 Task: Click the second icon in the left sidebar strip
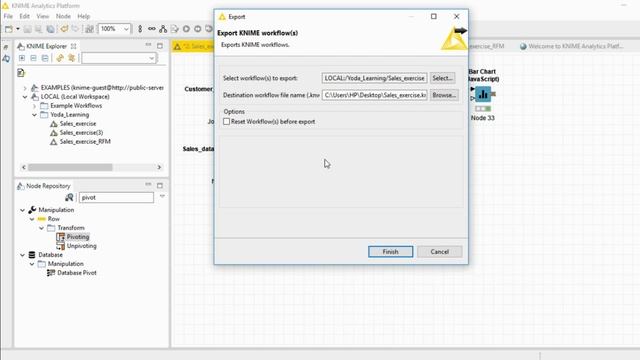coord(6,59)
